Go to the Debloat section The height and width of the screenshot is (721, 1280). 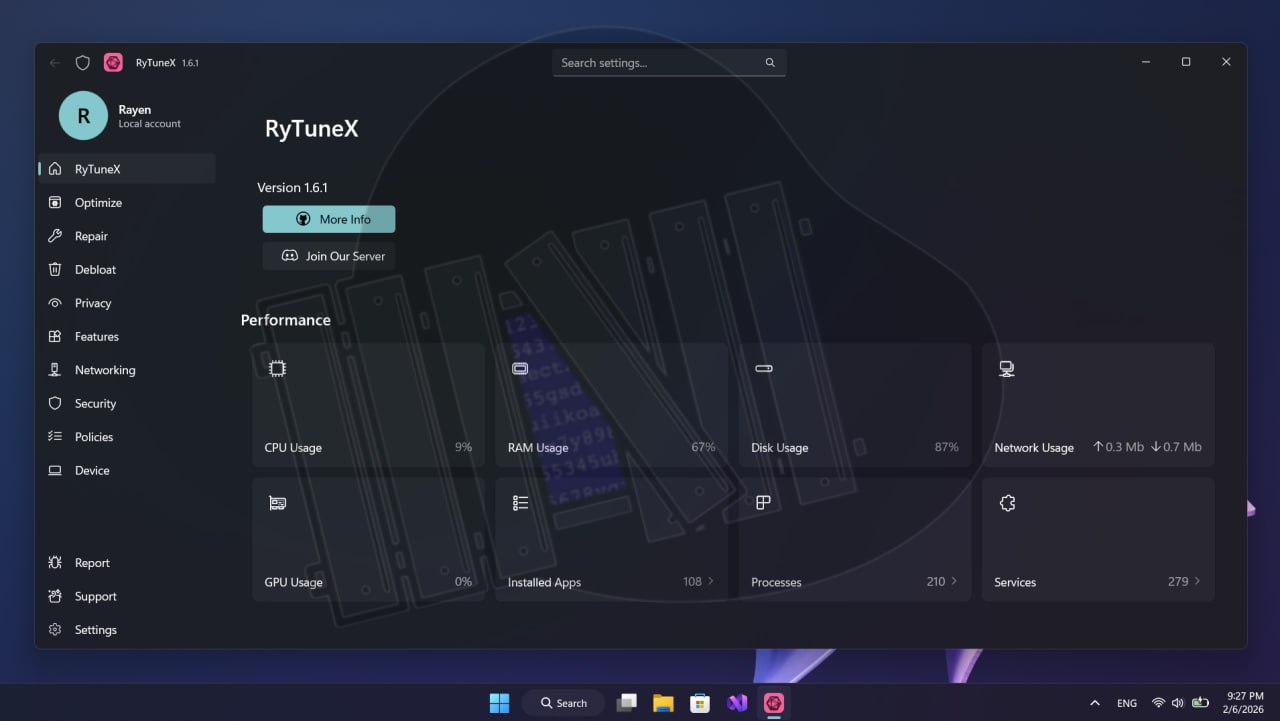click(95, 270)
